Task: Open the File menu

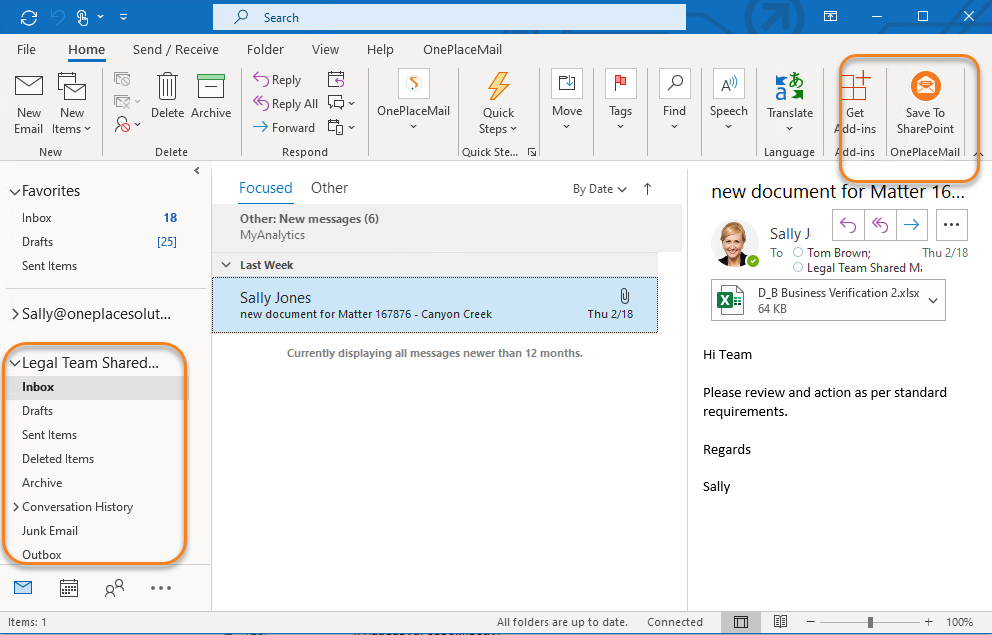Action: [26, 49]
